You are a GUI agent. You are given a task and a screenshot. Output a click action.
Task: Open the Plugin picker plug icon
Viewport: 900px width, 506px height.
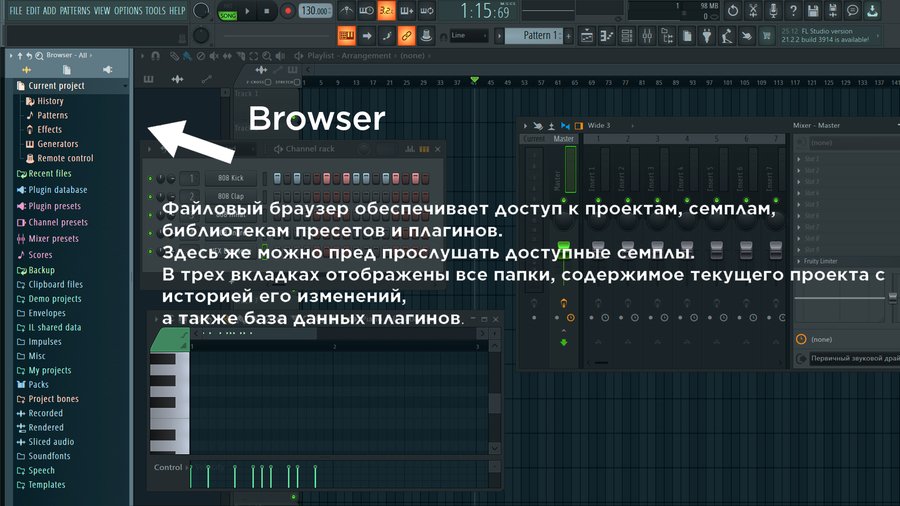coord(707,36)
